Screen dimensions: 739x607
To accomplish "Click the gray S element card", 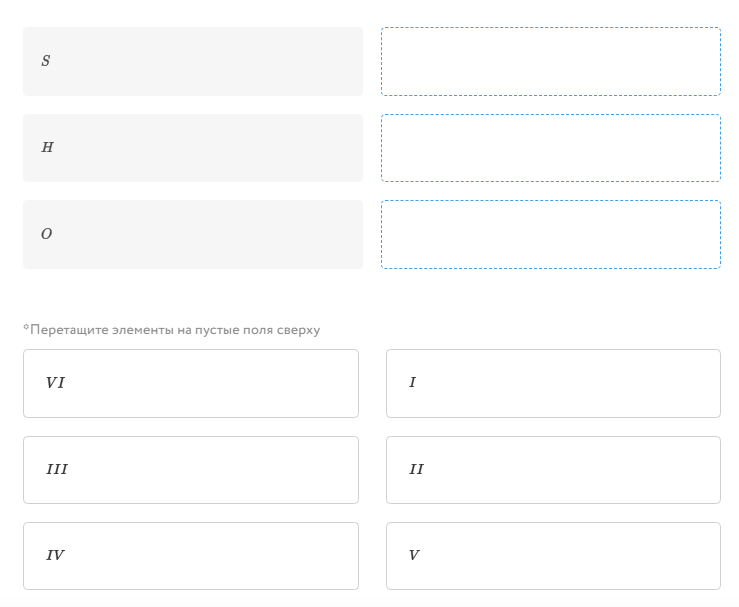I will click(x=192, y=61).
